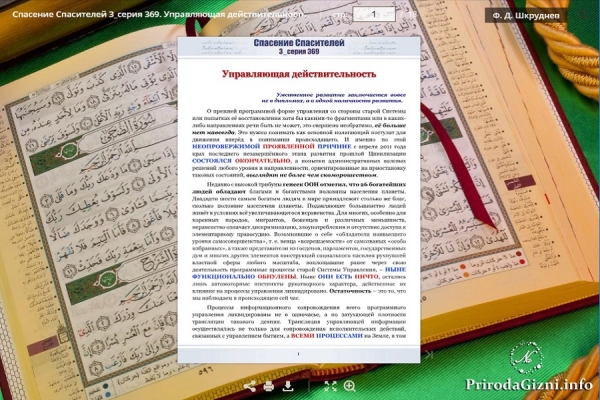Click the page header Спасение Спасителей 3_серия 369
600x400 pixels.
[299, 47]
